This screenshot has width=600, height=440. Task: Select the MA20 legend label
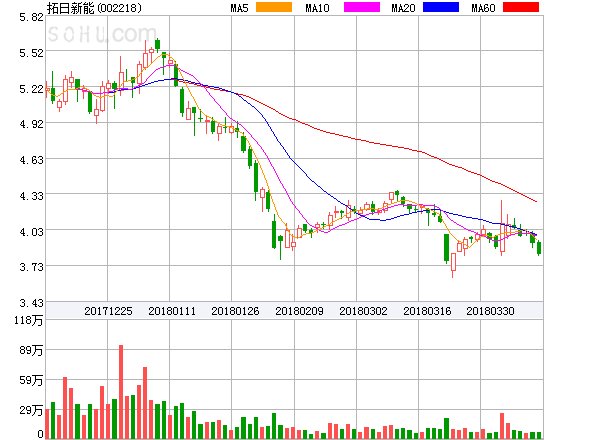click(x=403, y=8)
